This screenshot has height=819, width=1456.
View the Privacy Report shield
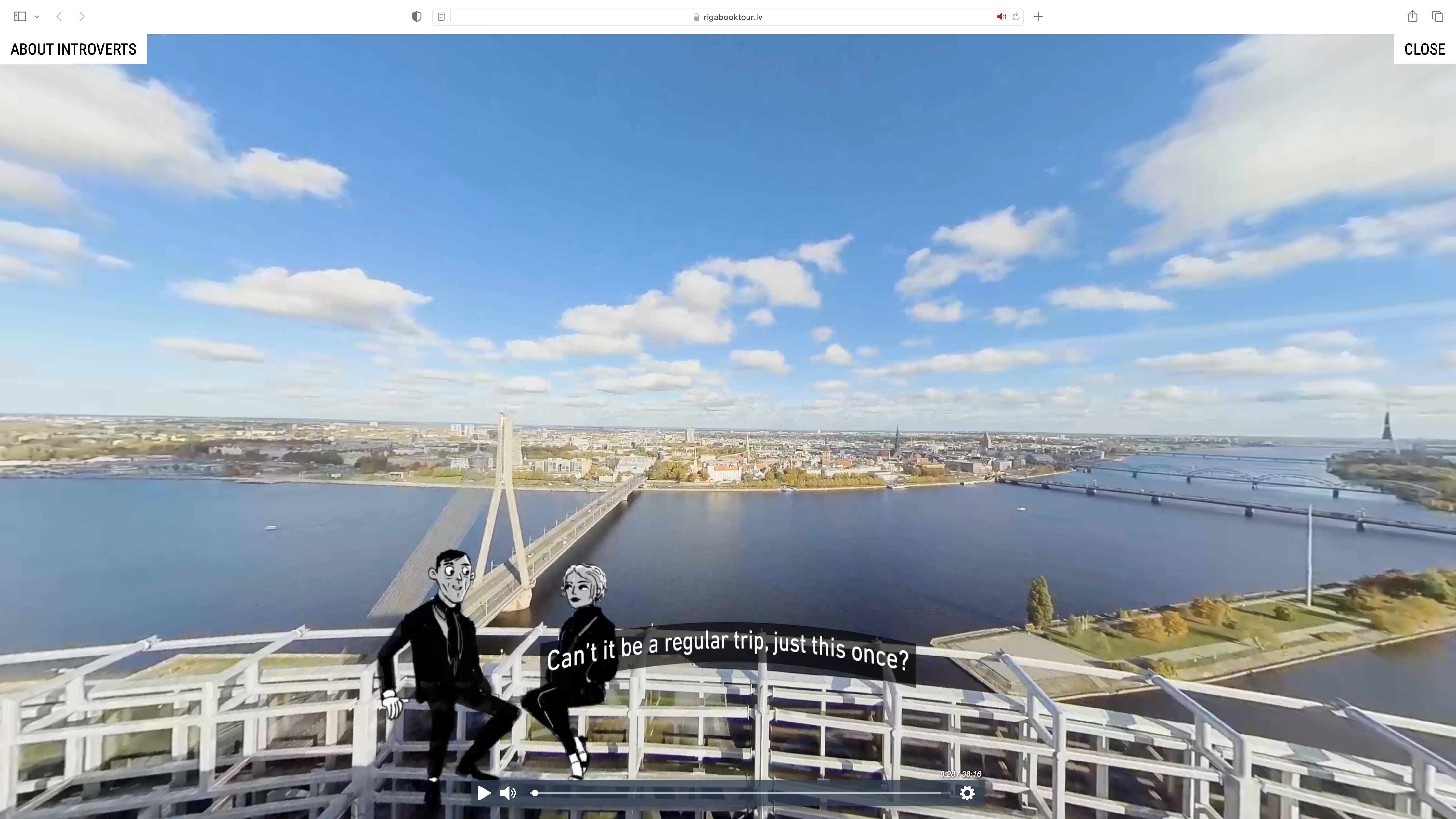click(x=417, y=16)
